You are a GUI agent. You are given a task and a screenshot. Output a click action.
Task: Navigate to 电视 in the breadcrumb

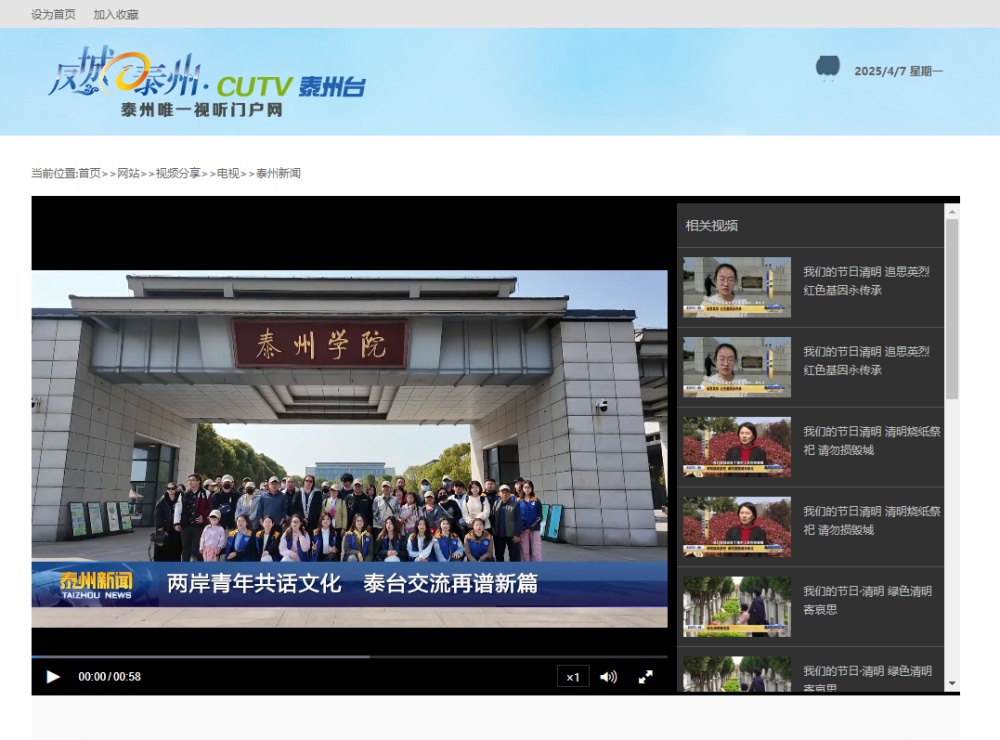pos(228,173)
